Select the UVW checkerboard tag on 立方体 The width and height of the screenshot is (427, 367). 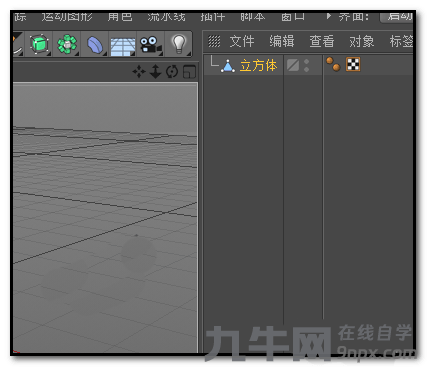[x=353, y=64]
